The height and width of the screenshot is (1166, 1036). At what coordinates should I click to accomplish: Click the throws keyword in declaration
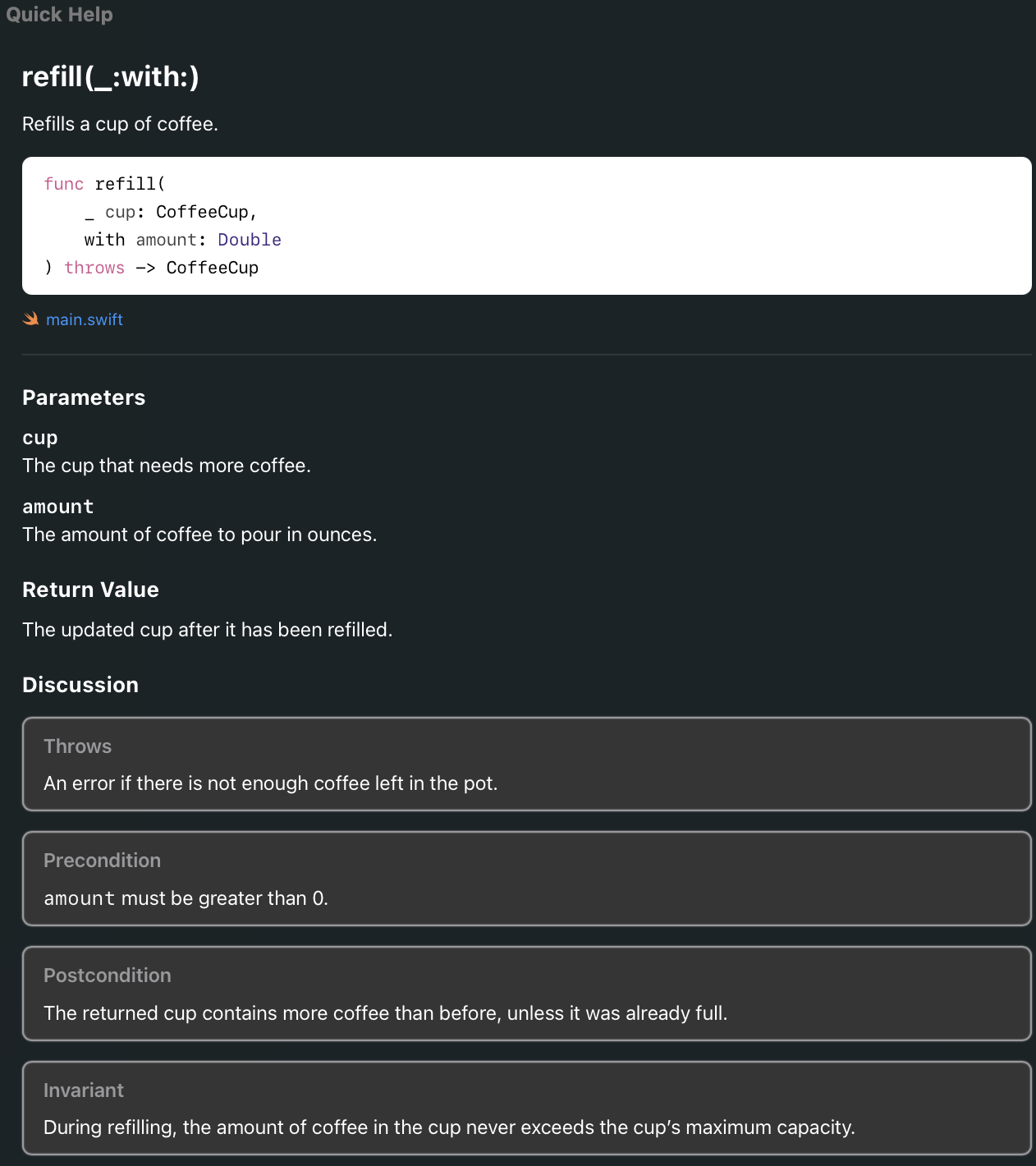pyautogui.click(x=94, y=268)
